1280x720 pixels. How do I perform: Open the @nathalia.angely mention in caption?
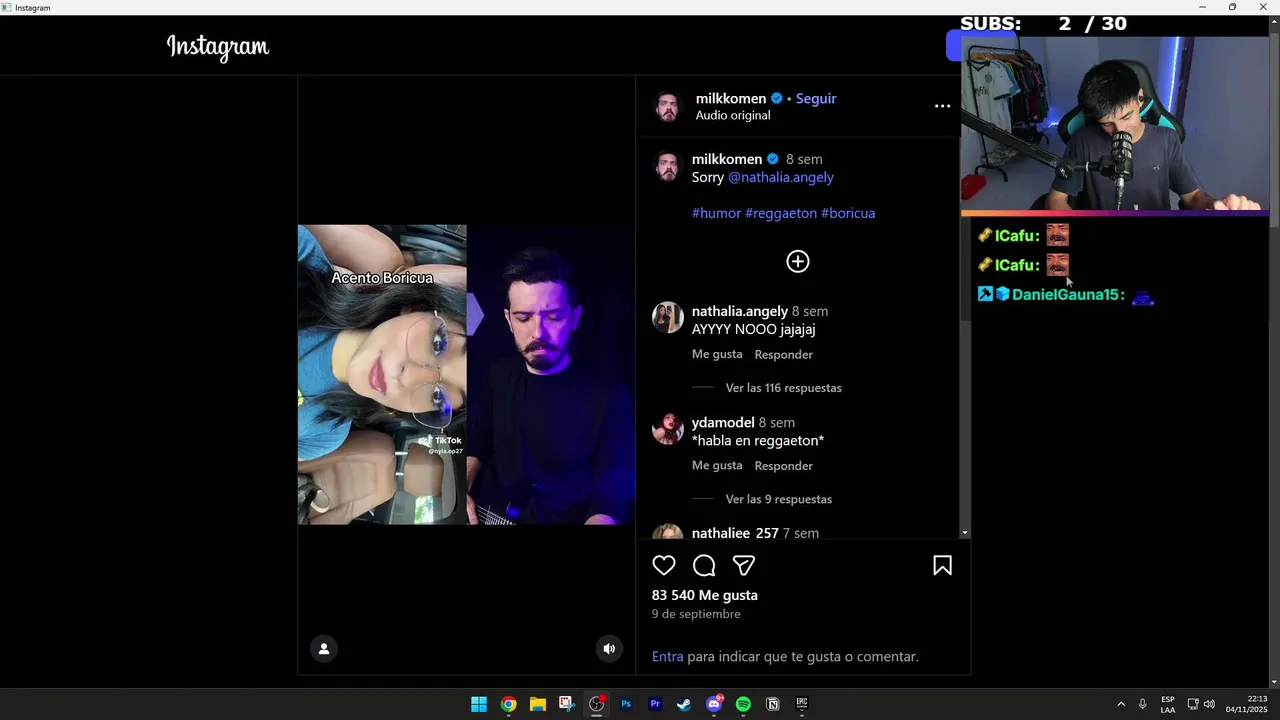tap(781, 177)
